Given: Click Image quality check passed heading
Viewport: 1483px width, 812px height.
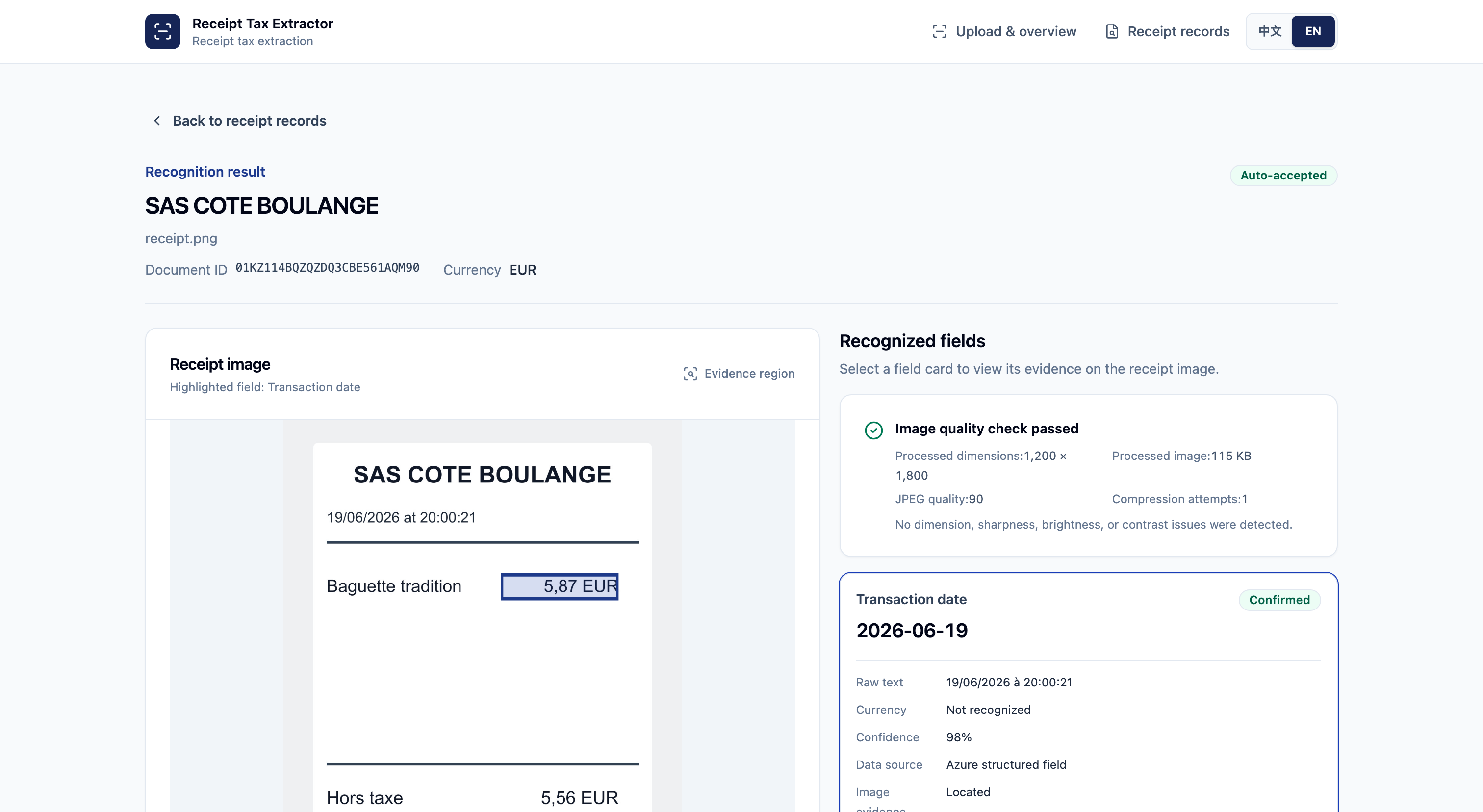Looking at the screenshot, I should [987, 429].
